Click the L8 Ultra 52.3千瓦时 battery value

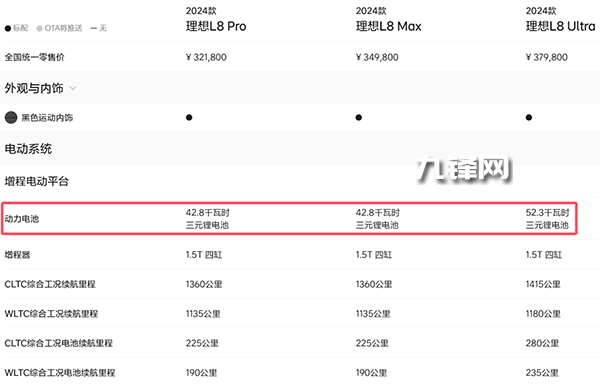pos(548,213)
